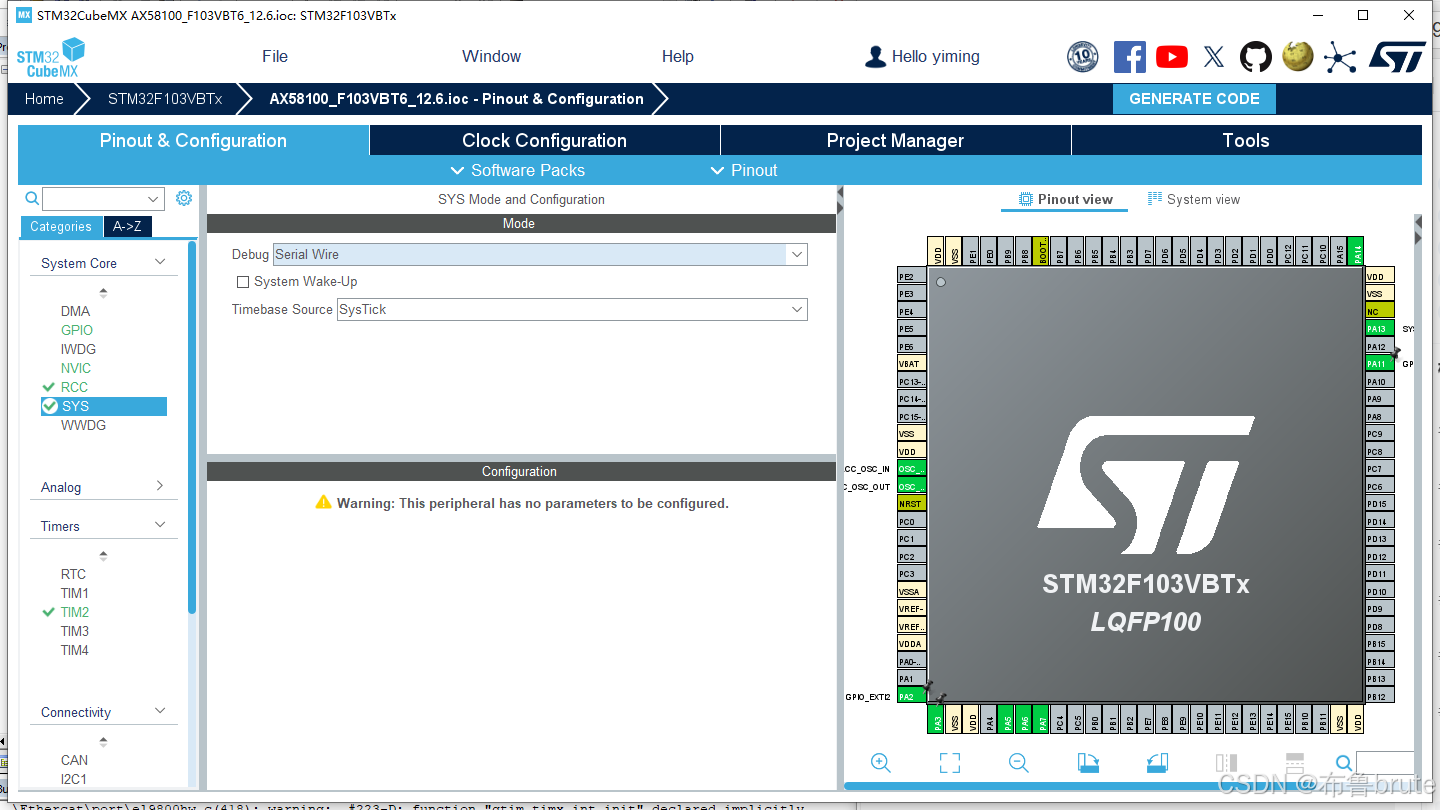
Task: Toggle the horizontal split view icon
Action: point(1294,763)
